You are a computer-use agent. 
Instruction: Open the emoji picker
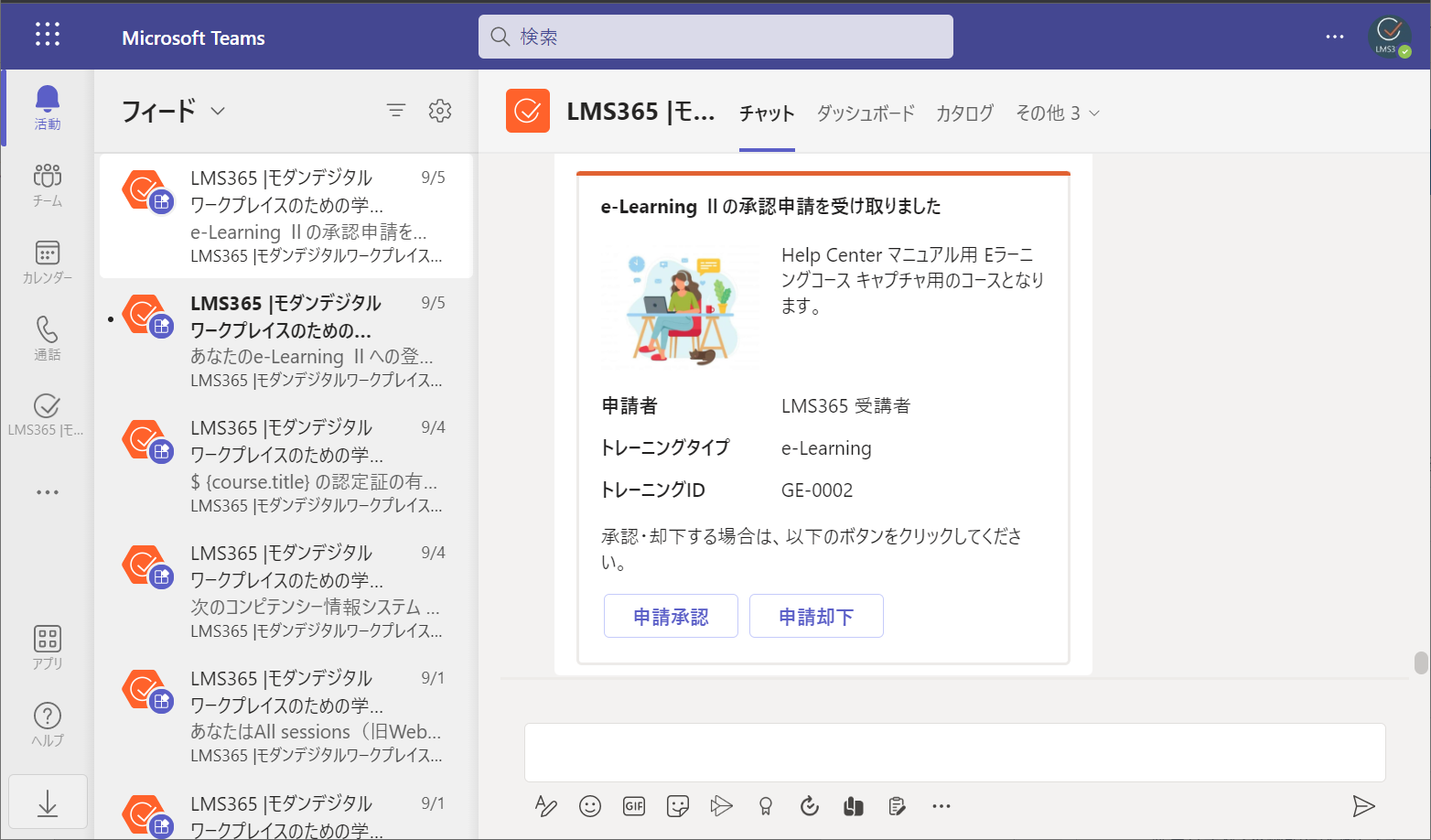(x=590, y=806)
